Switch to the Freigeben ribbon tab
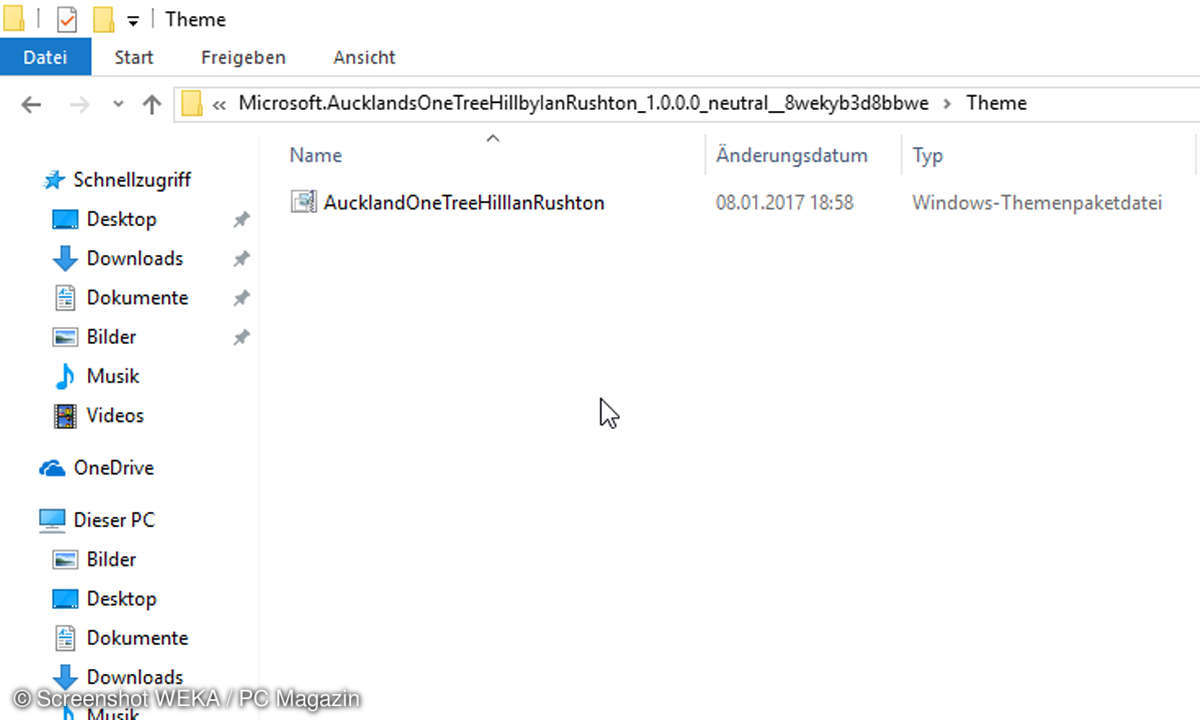The width and height of the screenshot is (1200, 720). click(x=243, y=57)
